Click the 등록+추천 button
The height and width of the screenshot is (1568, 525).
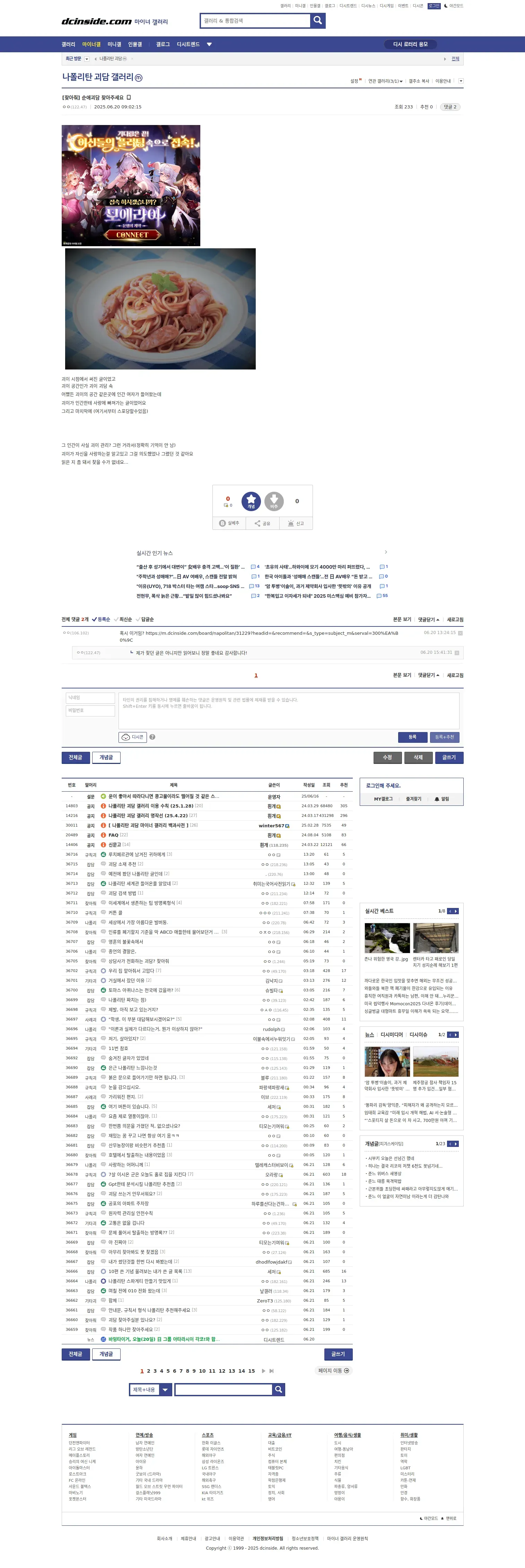(444, 737)
